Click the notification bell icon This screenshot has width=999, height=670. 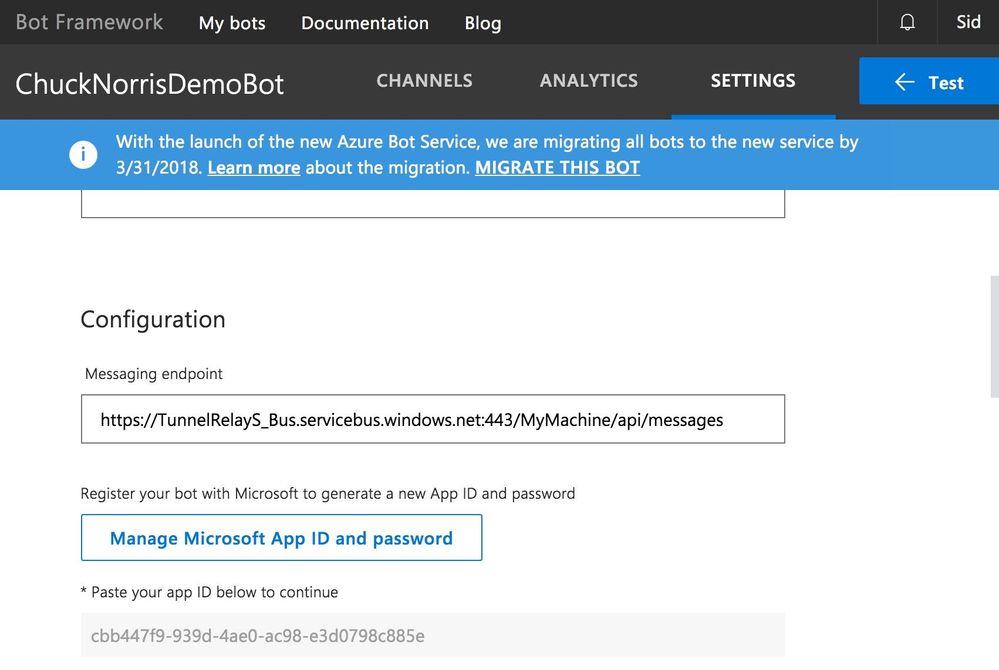(x=907, y=22)
